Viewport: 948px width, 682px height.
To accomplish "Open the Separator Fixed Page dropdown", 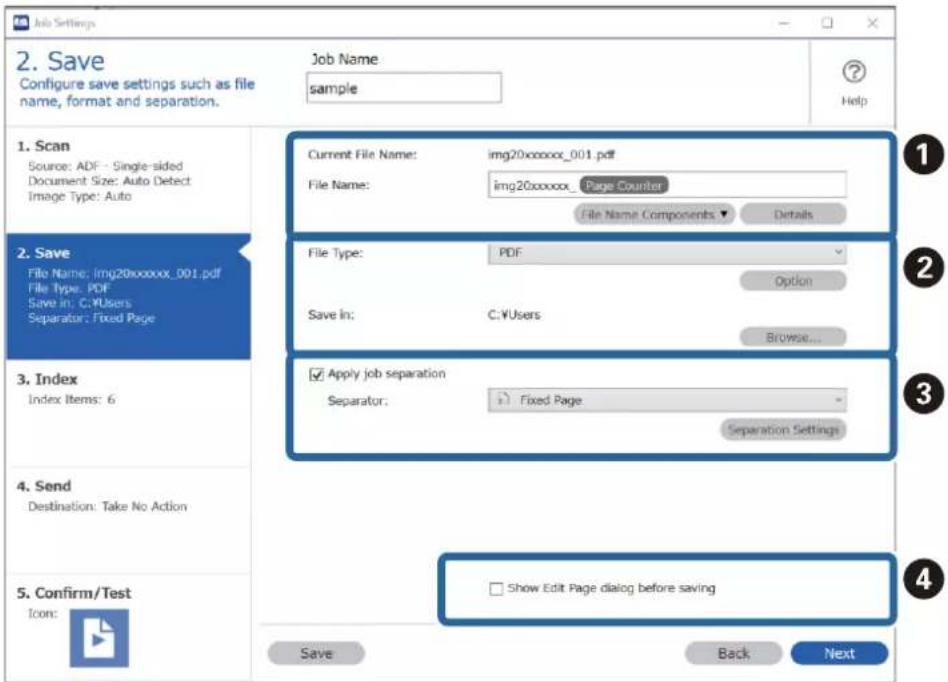I will tap(667, 400).
